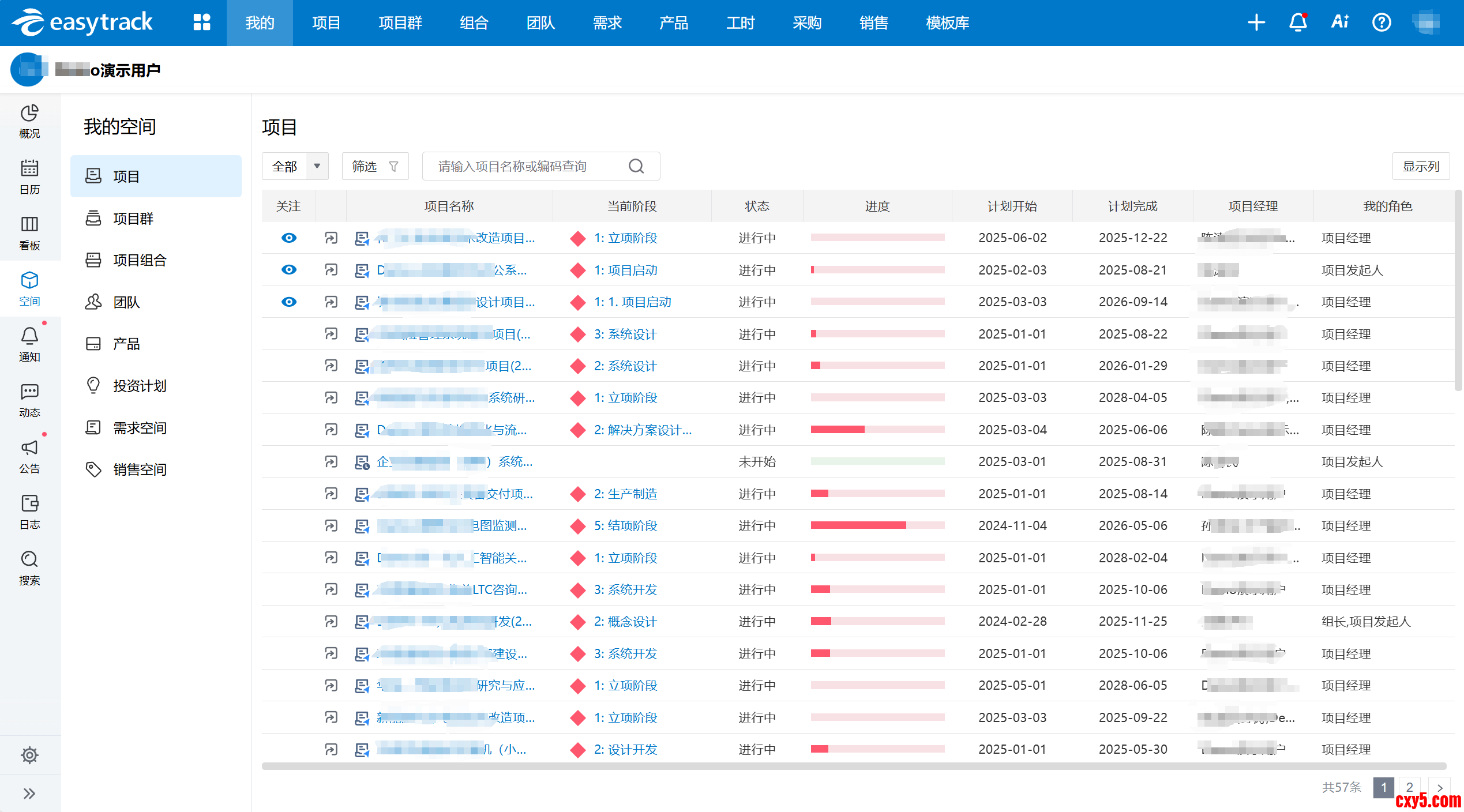This screenshot has width=1464, height=812.
Task: Open 看板 in the left sidebar
Action: click(29, 232)
